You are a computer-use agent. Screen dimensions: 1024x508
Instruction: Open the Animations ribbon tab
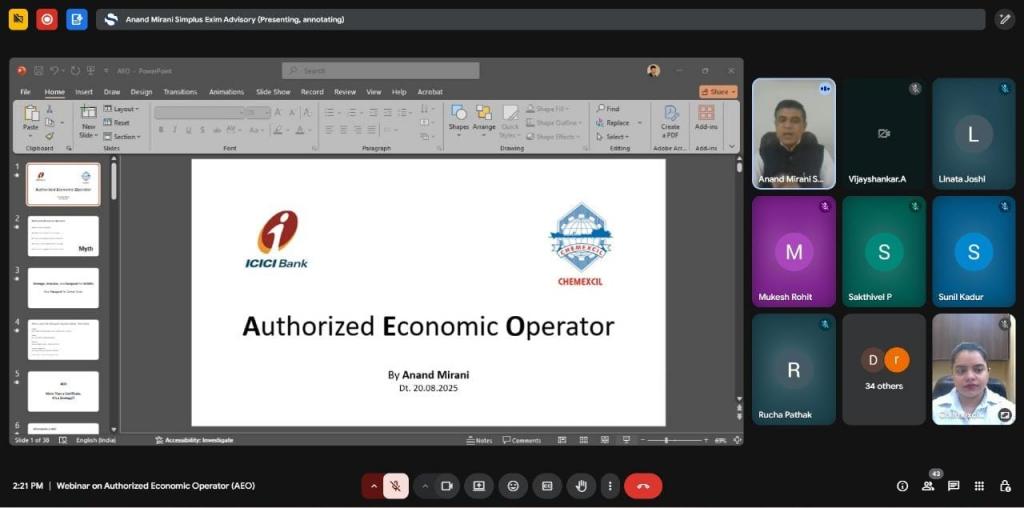pos(227,92)
